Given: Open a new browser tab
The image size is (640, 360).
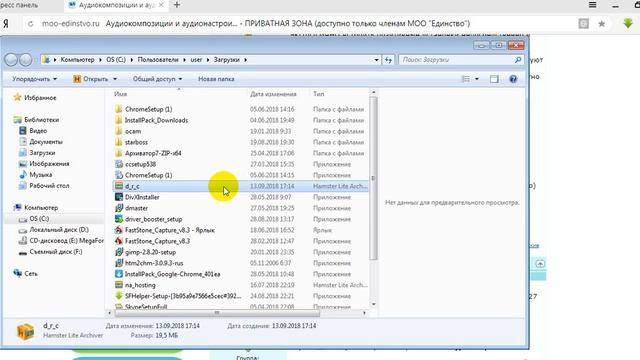Looking at the screenshot, I should click(177, 5).
